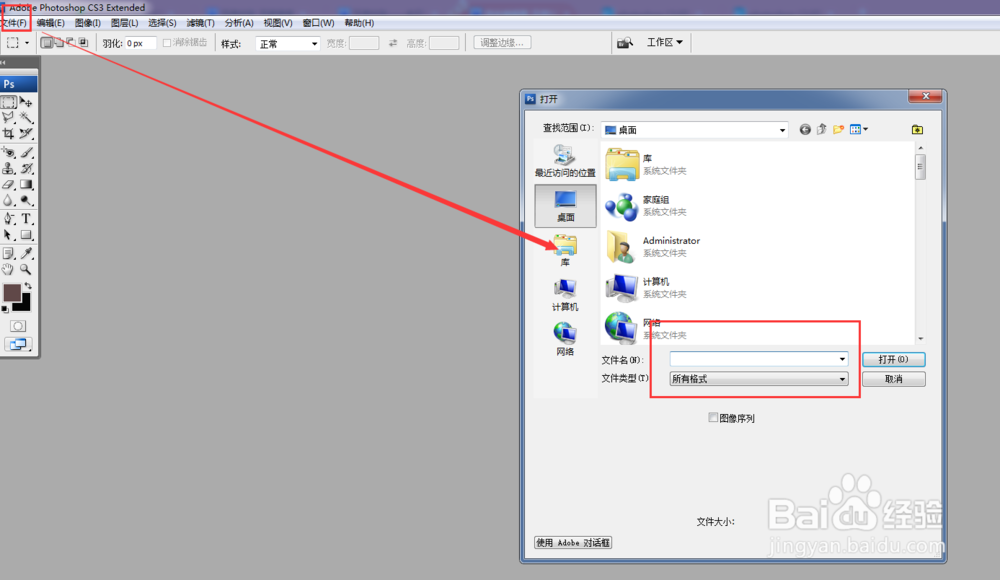Select the Move tool
The width and height of the screenshot is (1000, 580).
[26, 102]
